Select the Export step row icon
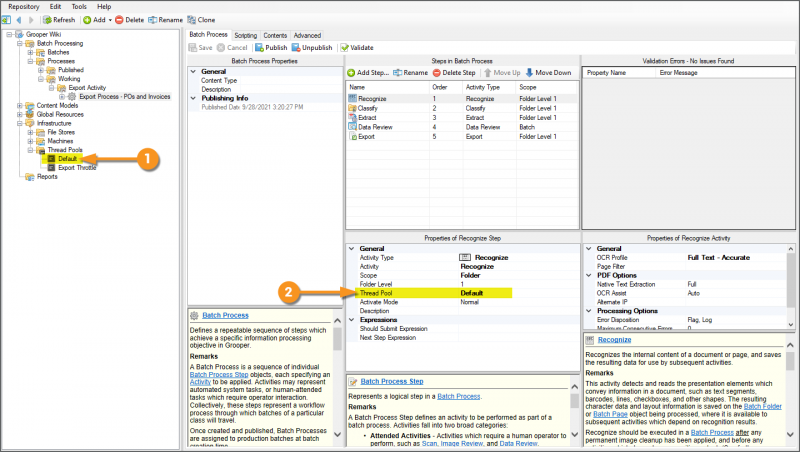Viewport: 800px width, 452px height. (x=353, y=136)
